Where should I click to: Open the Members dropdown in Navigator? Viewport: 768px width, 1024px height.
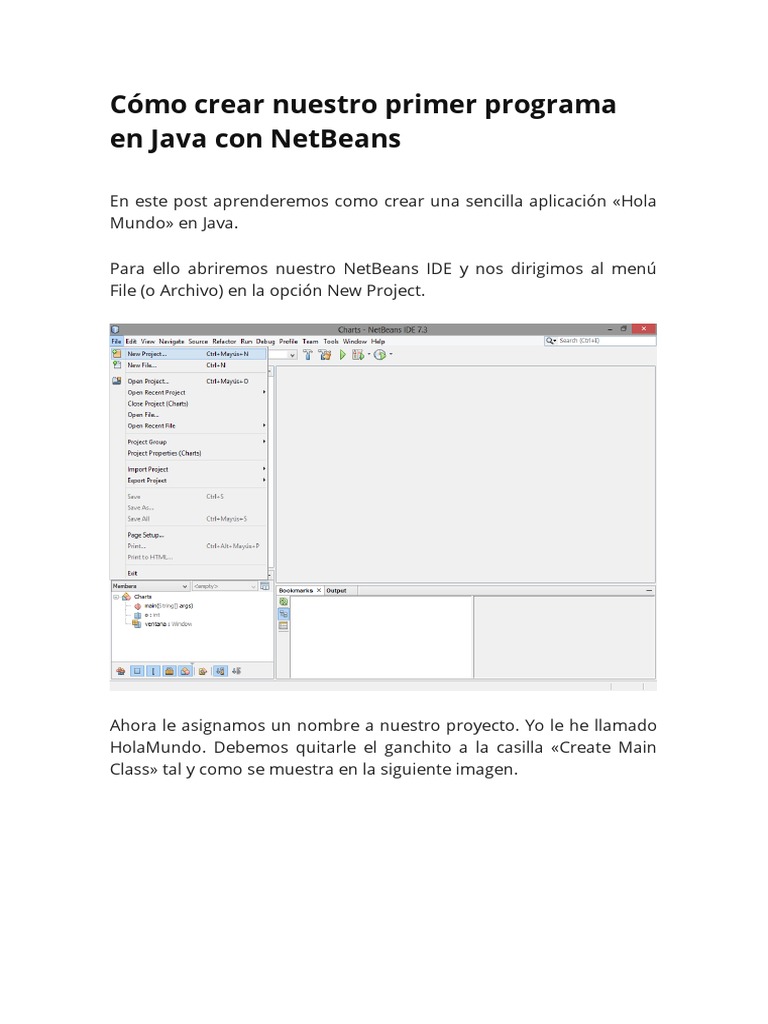click(x=151, y=586)
